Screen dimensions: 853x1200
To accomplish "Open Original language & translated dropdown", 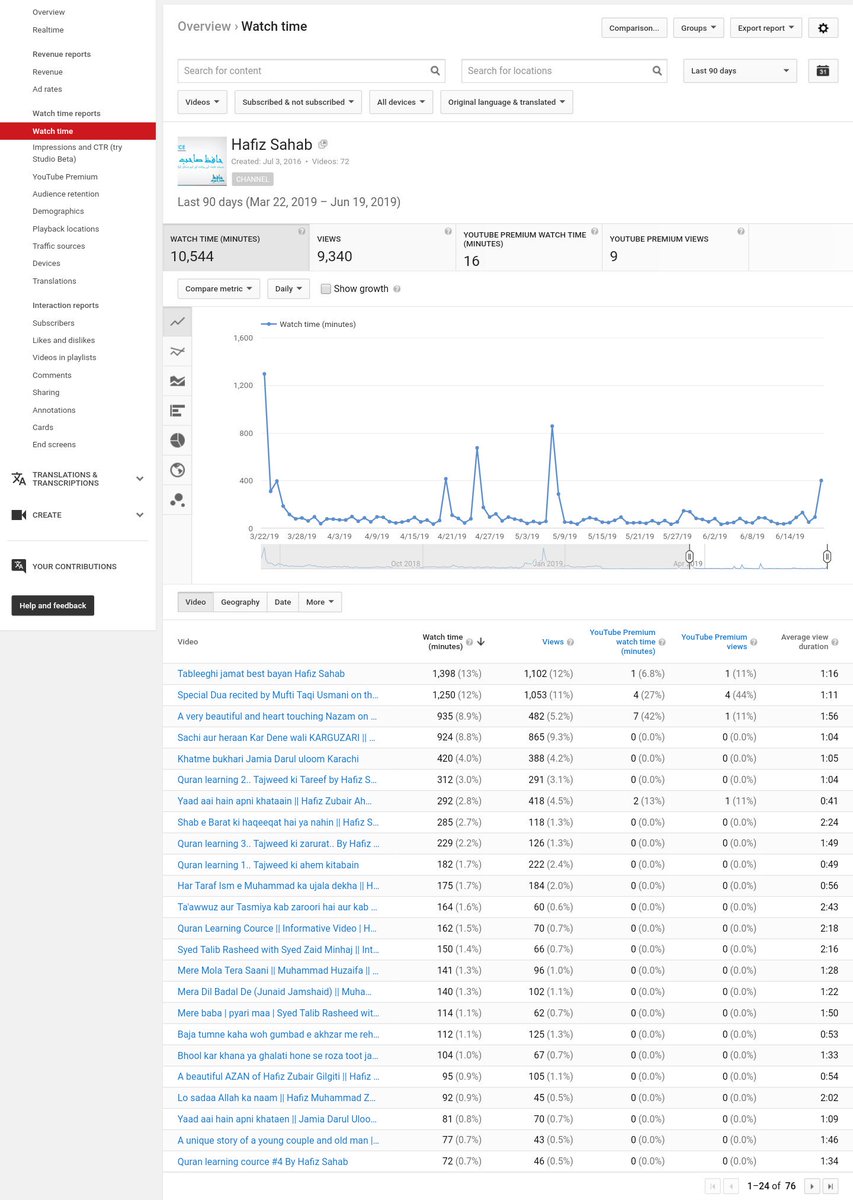I will click(506, 102).
